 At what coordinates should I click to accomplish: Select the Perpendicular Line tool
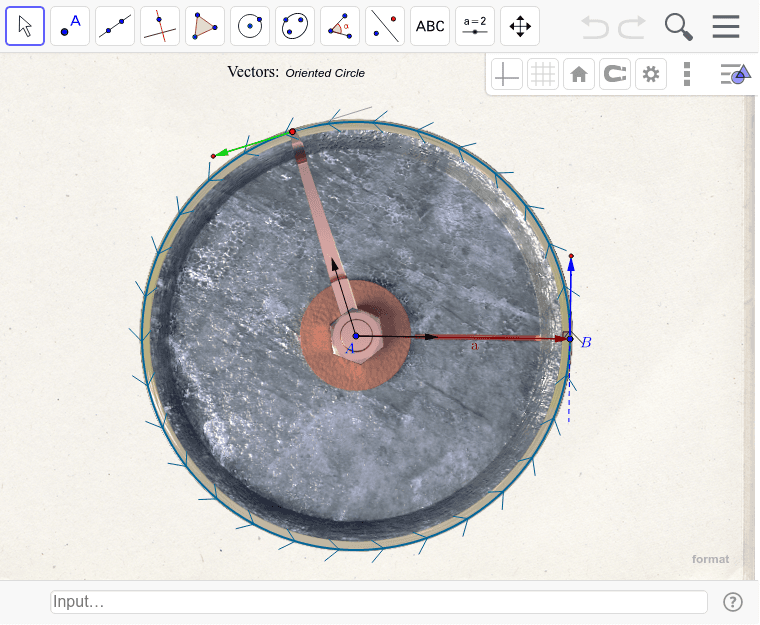pos(160,26)
